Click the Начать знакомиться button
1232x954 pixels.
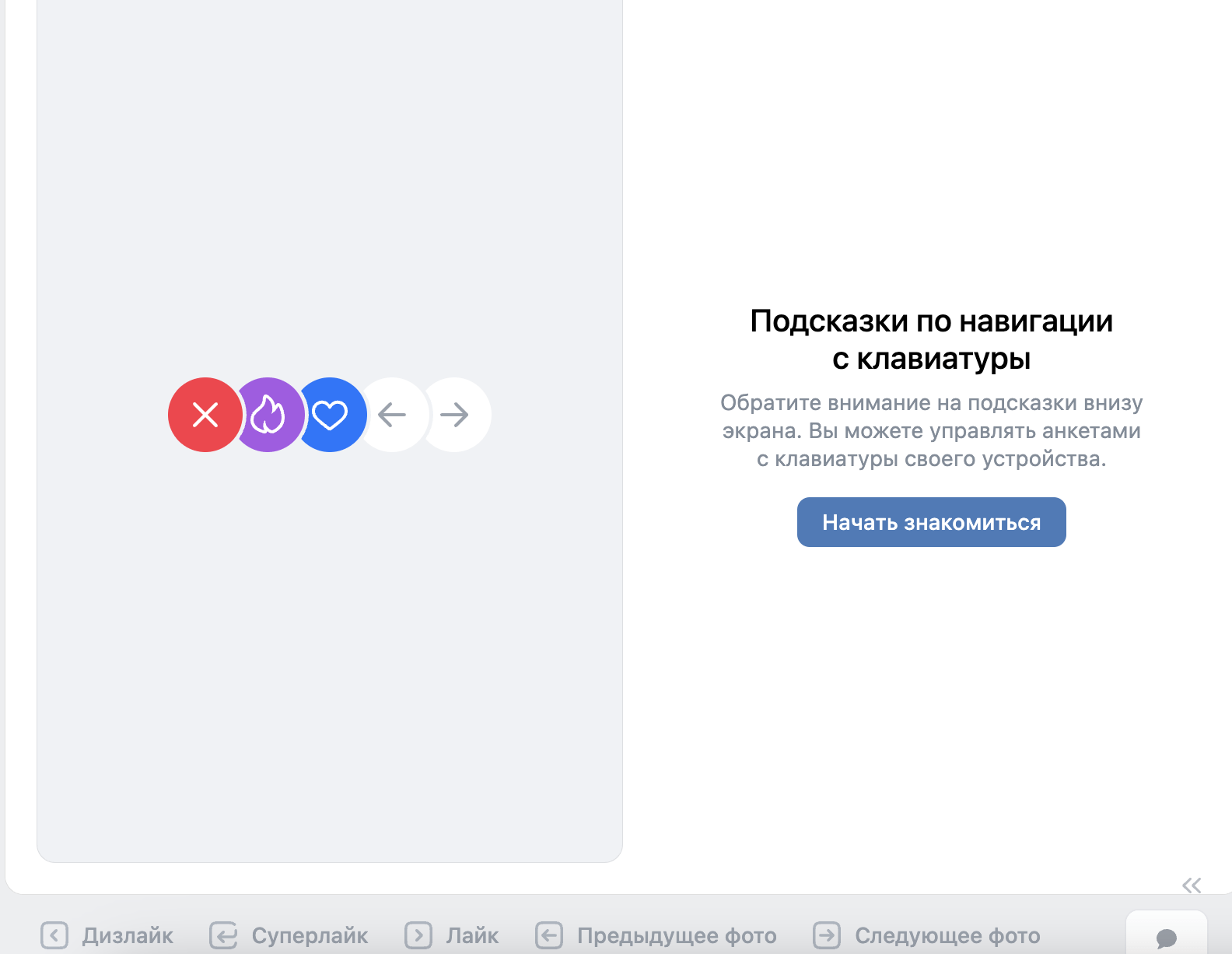931,522
